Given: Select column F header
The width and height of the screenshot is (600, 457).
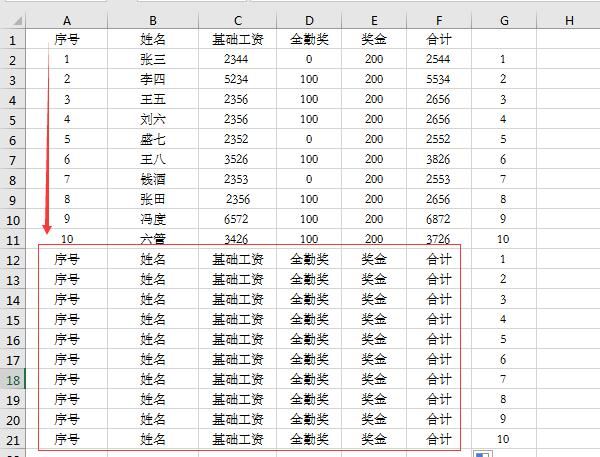Looking at the screenshot, I should (439, 21).
